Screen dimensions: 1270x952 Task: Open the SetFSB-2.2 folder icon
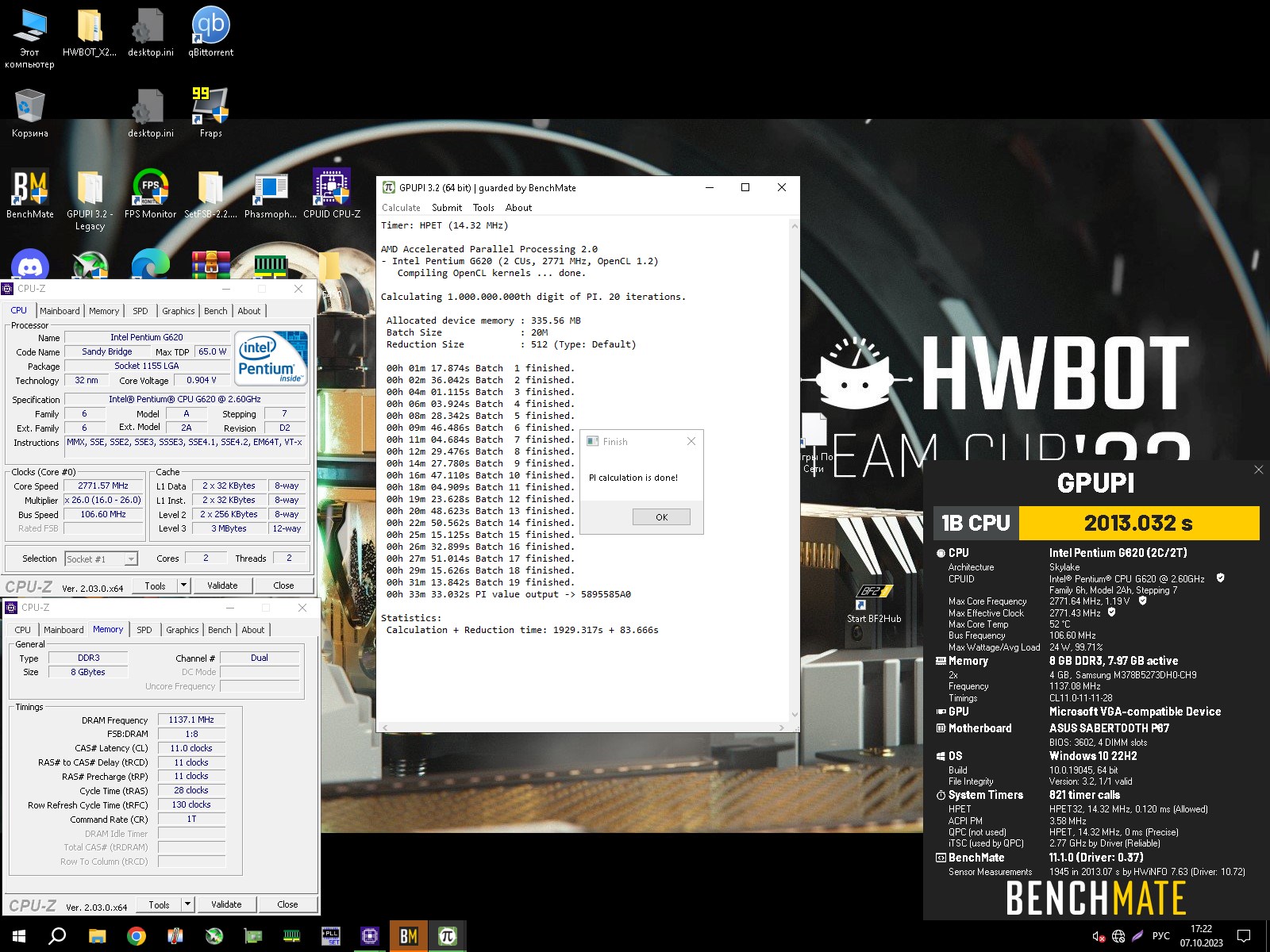pos(210,193)
